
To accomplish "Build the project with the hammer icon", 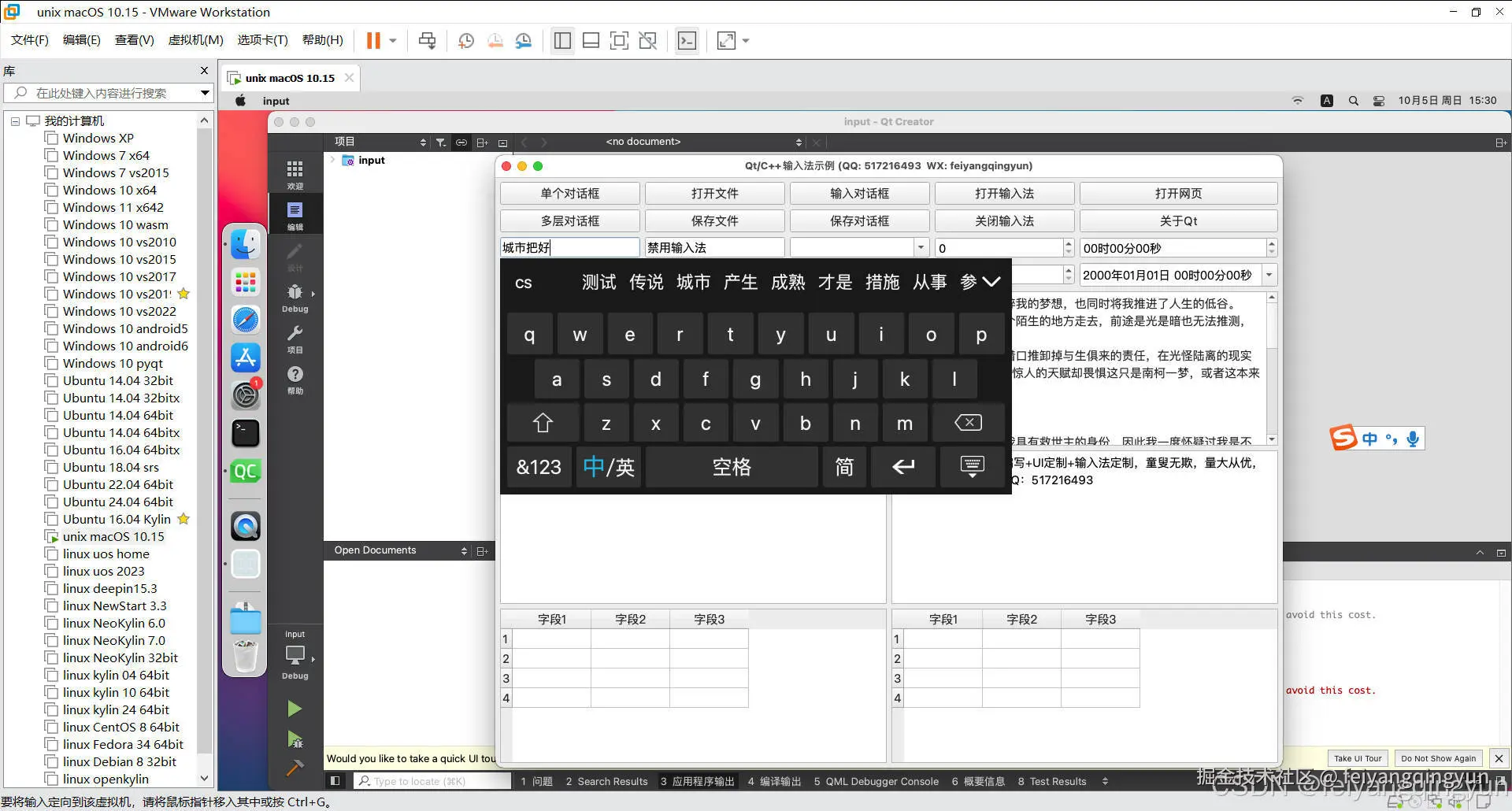I will coord(295,768).
